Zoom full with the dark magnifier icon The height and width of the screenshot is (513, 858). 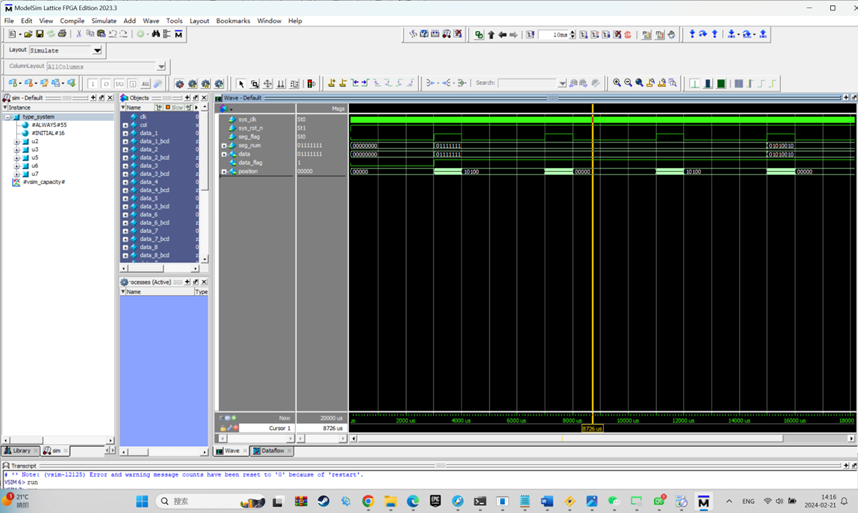(x=639, y=83)
